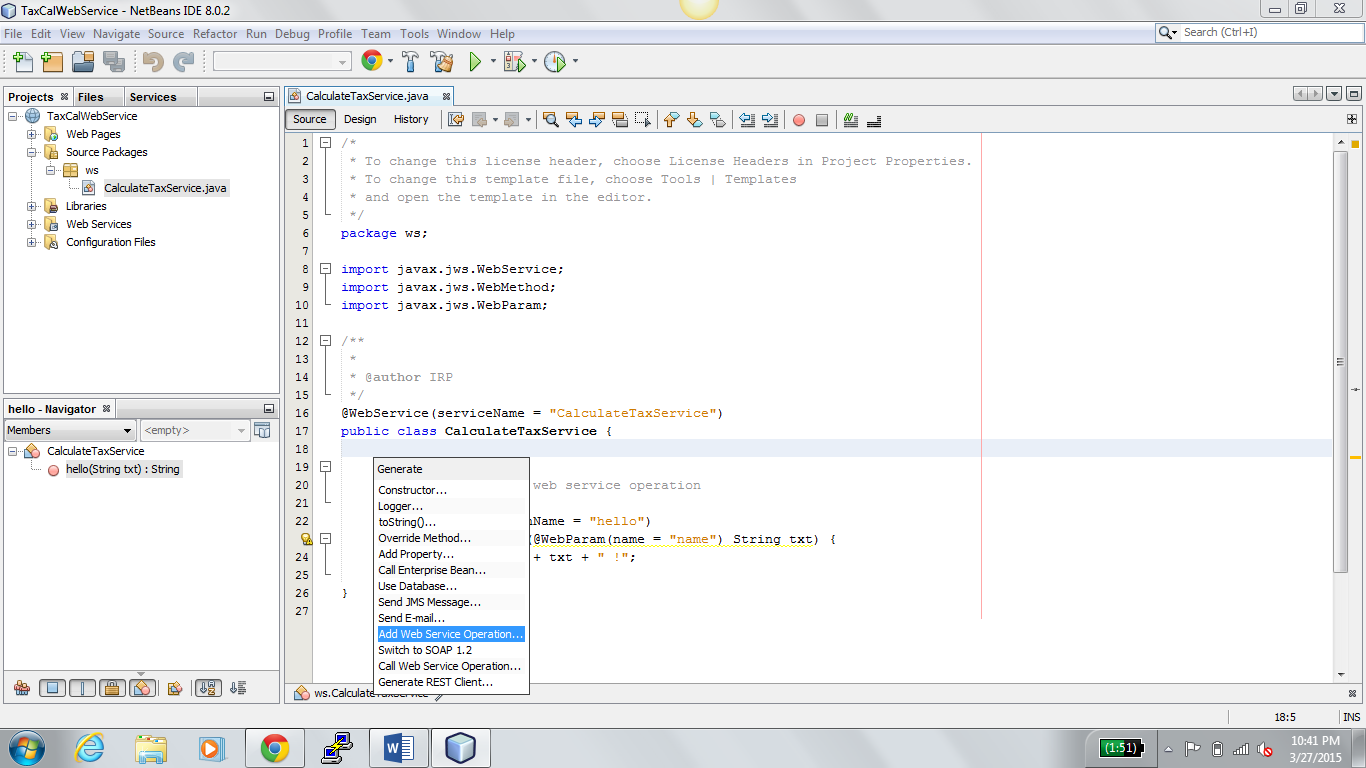Viewport: 1366px width, 768px height.
Task: Click the red Start Macro Recording icon
Action: 799,120
